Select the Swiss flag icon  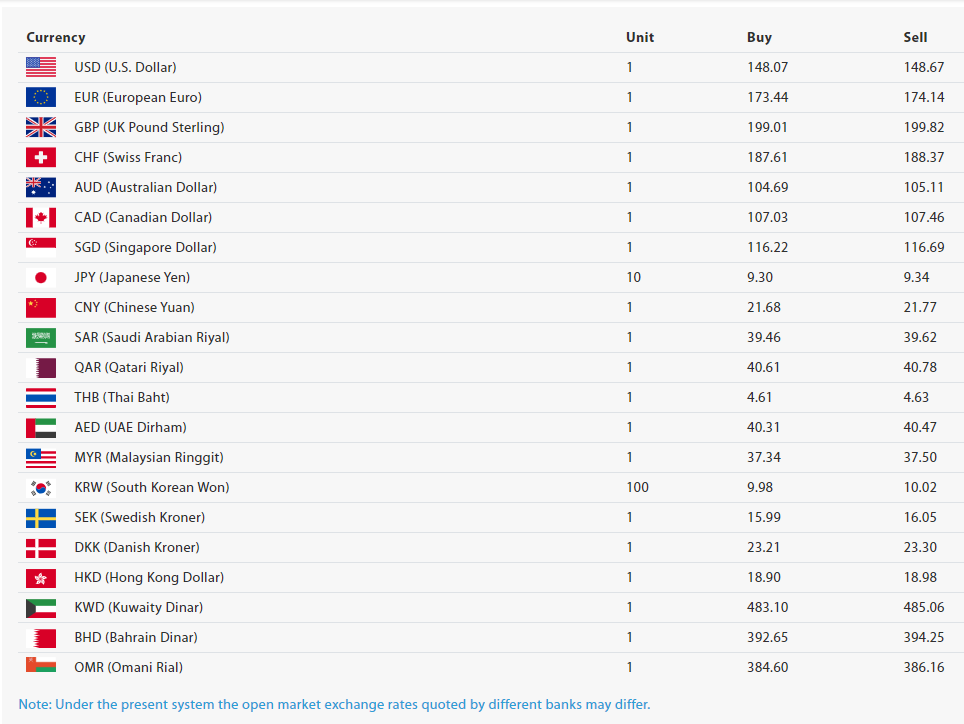[x=41, y=157]
